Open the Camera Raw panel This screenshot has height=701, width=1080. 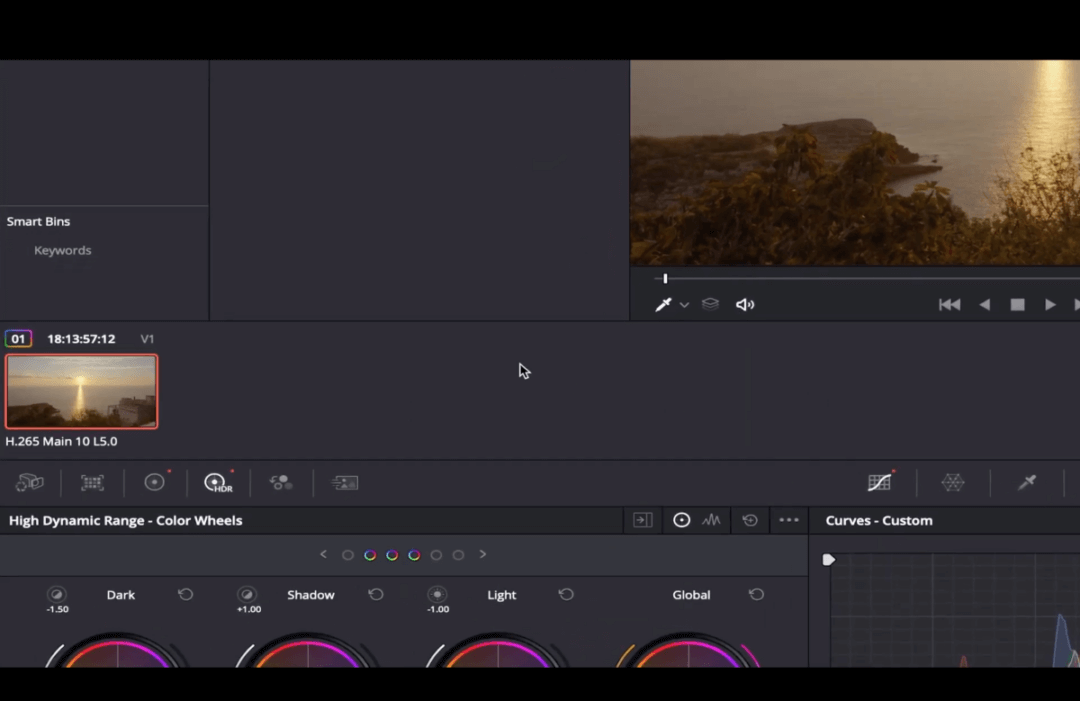click(x=30, y=482)
